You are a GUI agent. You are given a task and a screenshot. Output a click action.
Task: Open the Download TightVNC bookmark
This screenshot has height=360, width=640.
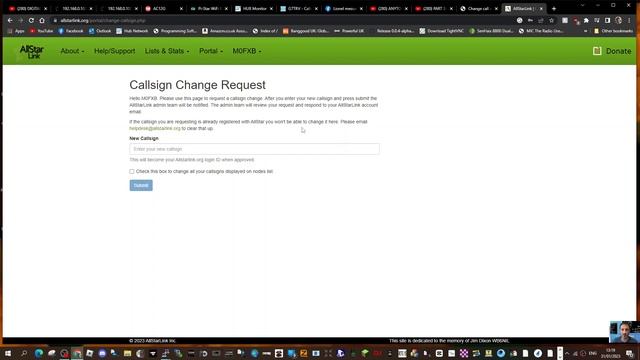[441, 31]
